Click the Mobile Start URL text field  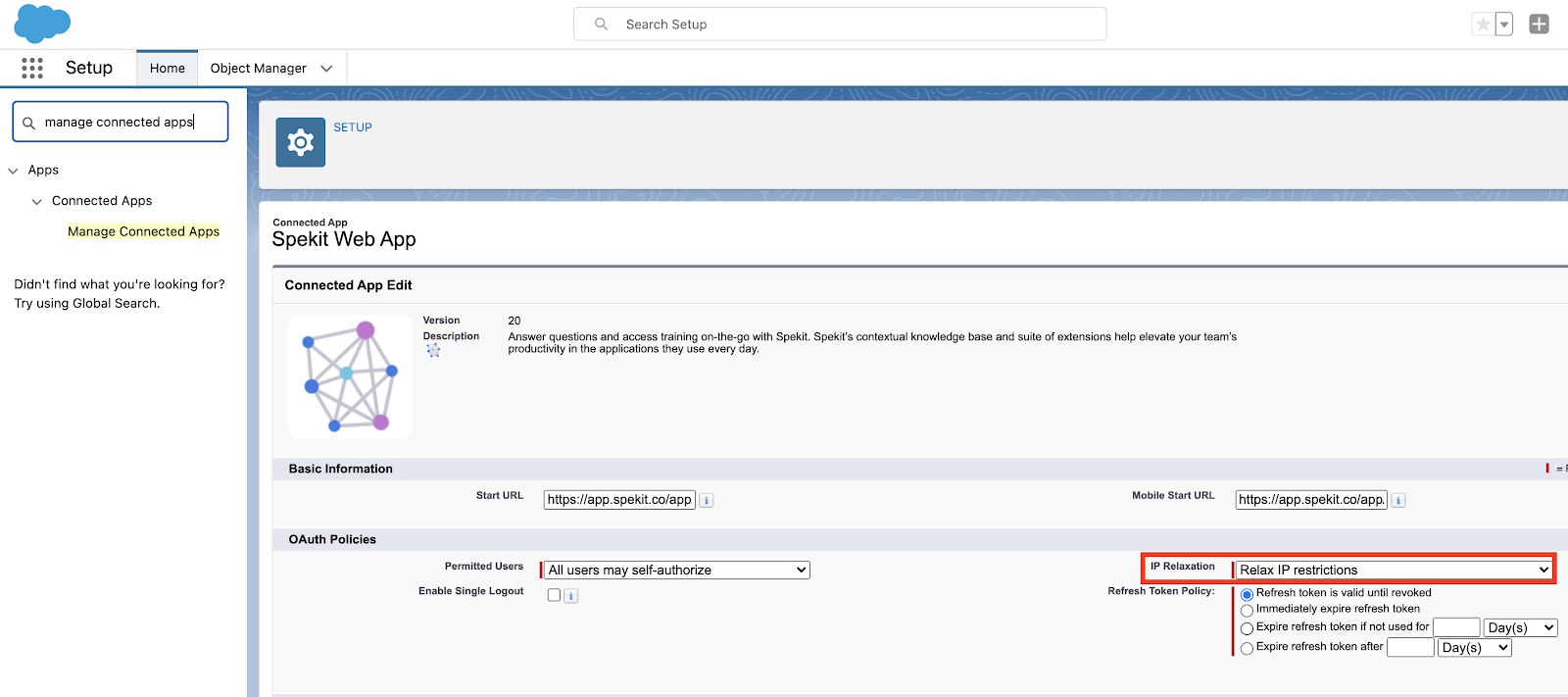coord(1311,500)
